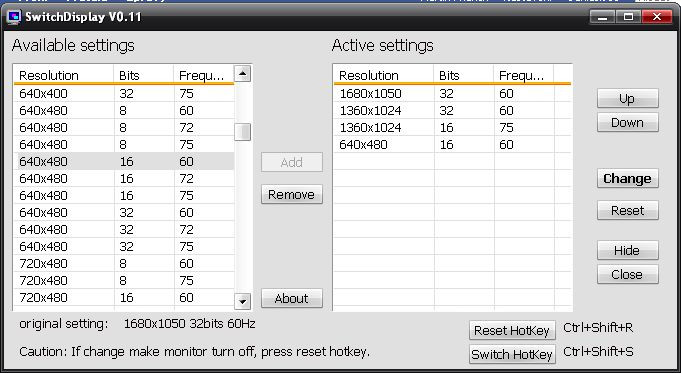Select available row 720x480 8 60

pyautogui.click(x=124, y=264)
